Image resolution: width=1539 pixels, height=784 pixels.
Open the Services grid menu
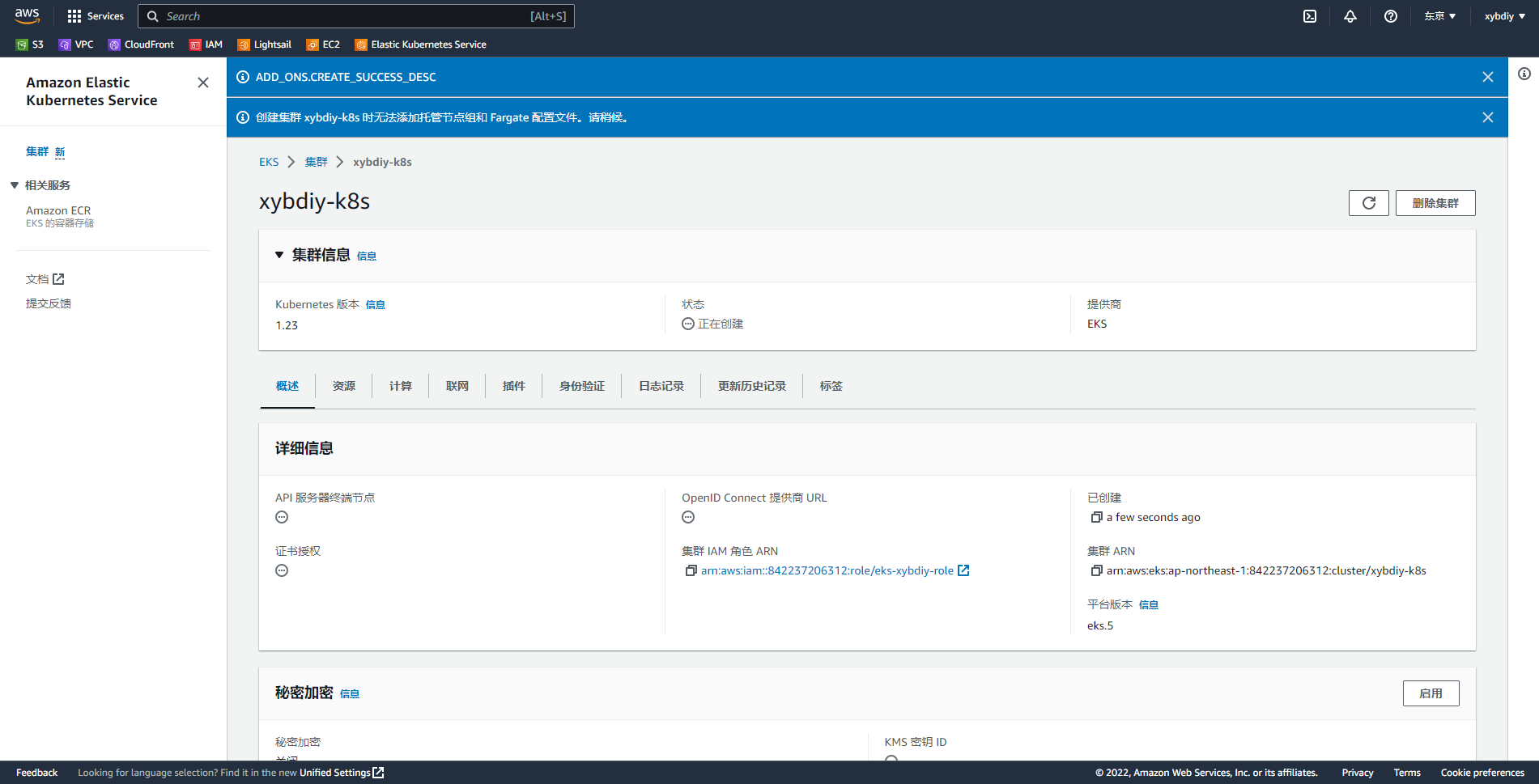[x=96, y=16]
